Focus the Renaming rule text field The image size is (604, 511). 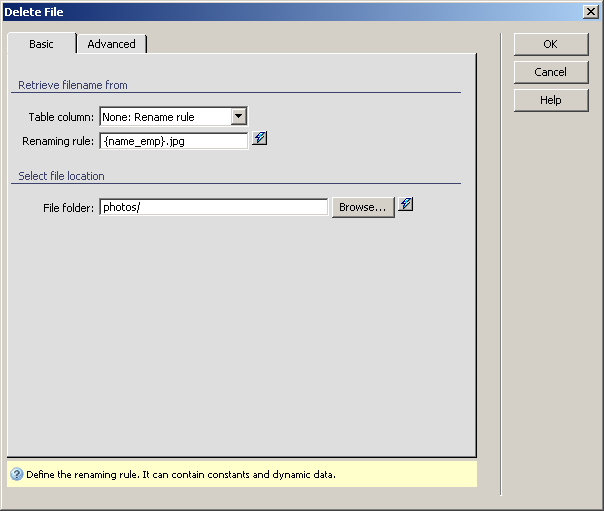point(174,141)
